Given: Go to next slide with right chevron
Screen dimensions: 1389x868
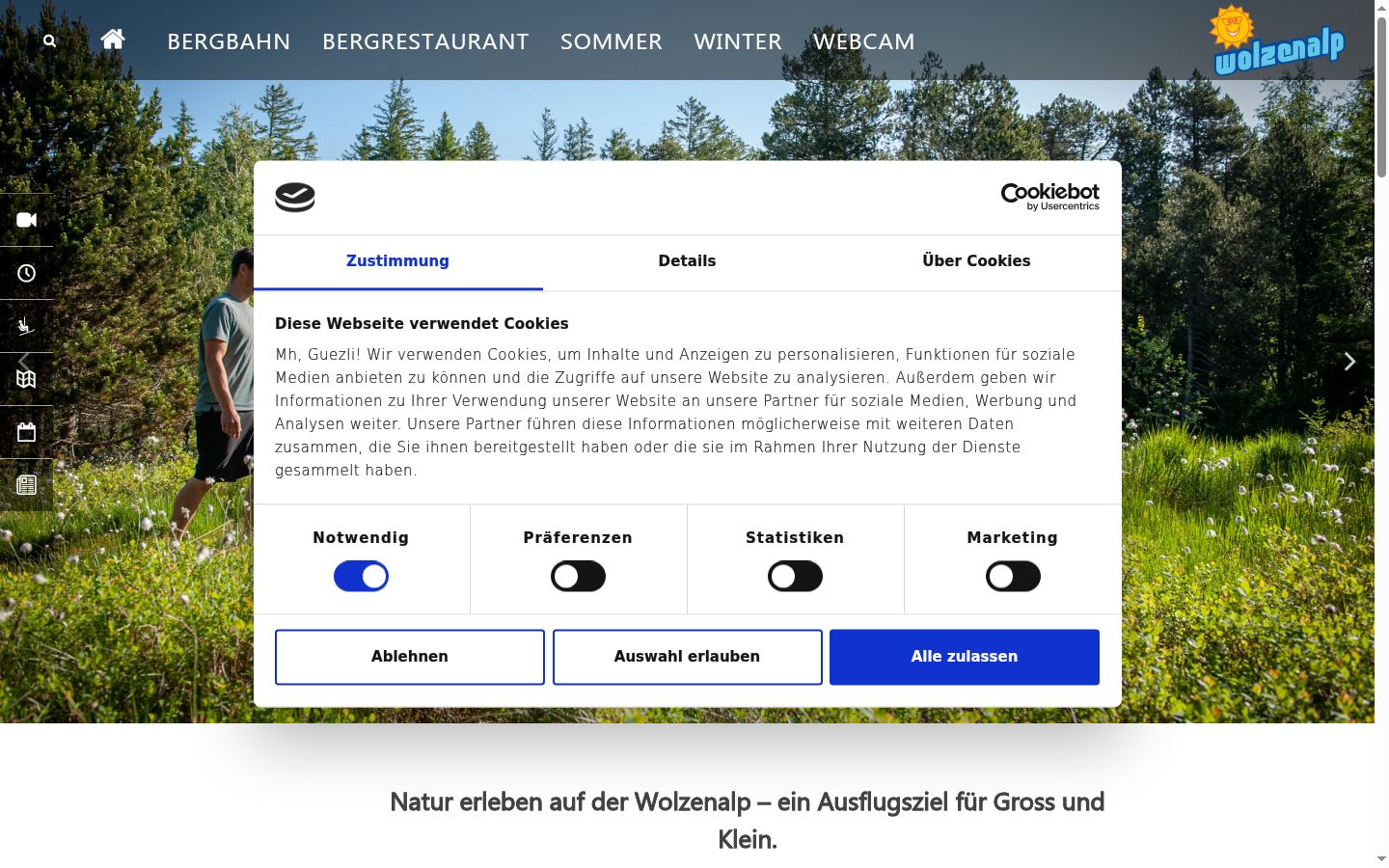Looking at the screenshot, I should pyautogui.click(x=1349, y=362).
